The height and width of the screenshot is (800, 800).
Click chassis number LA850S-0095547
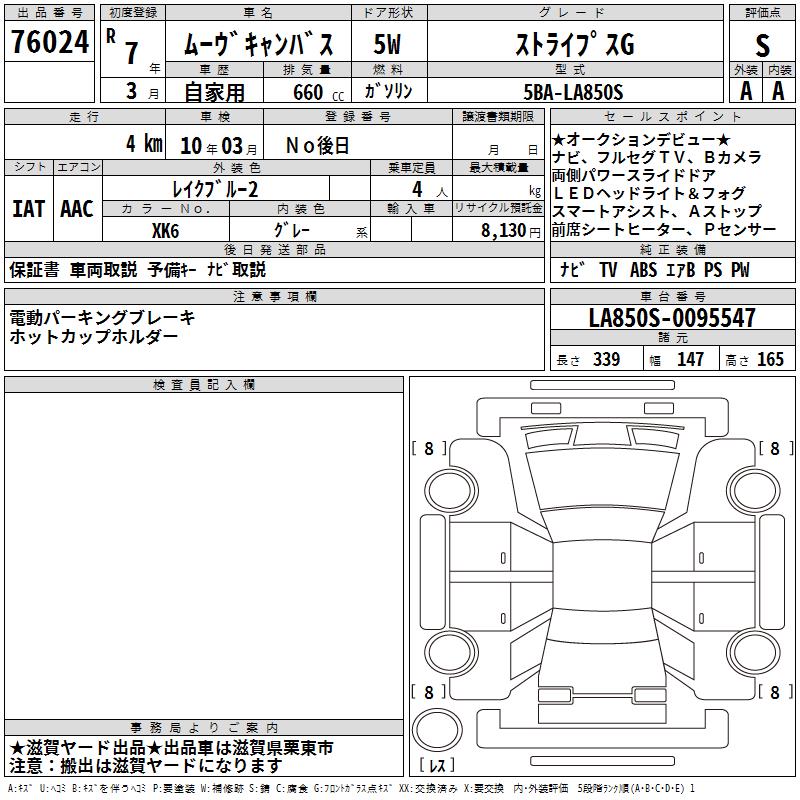672,318
